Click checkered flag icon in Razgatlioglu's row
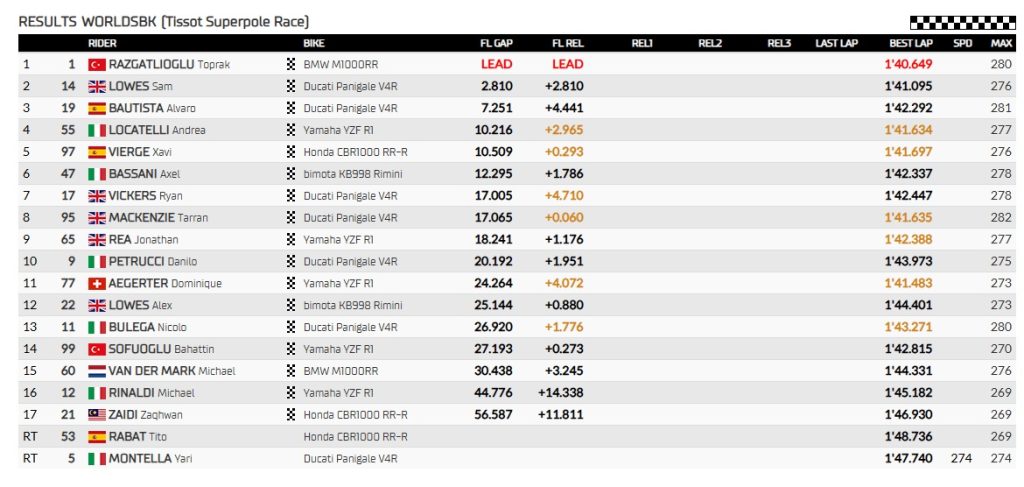 292,64
